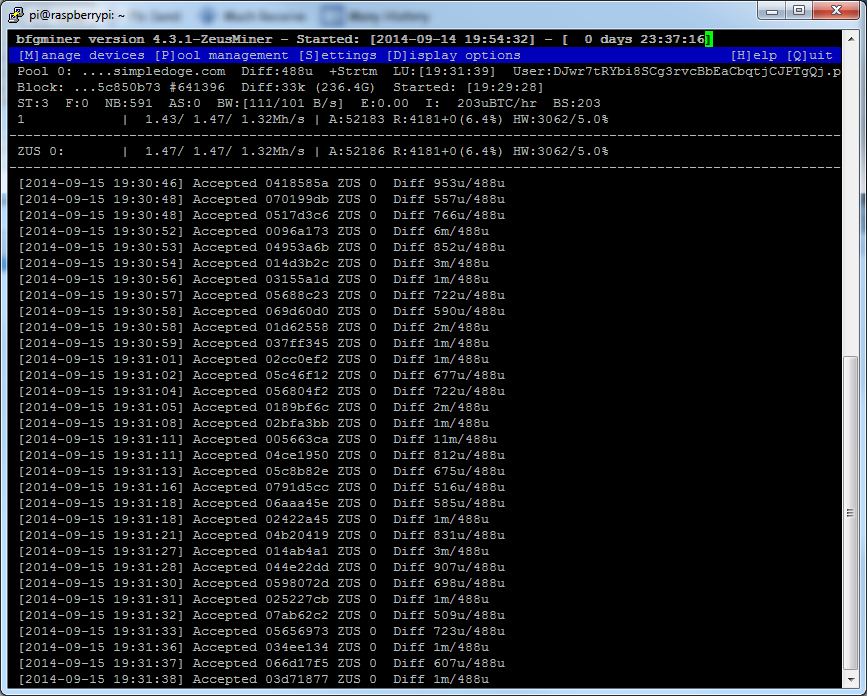The height and width of the screenshot is (696, 867).
Task: Click the log line Accepted 0418585a
Action: pos(260,184)
